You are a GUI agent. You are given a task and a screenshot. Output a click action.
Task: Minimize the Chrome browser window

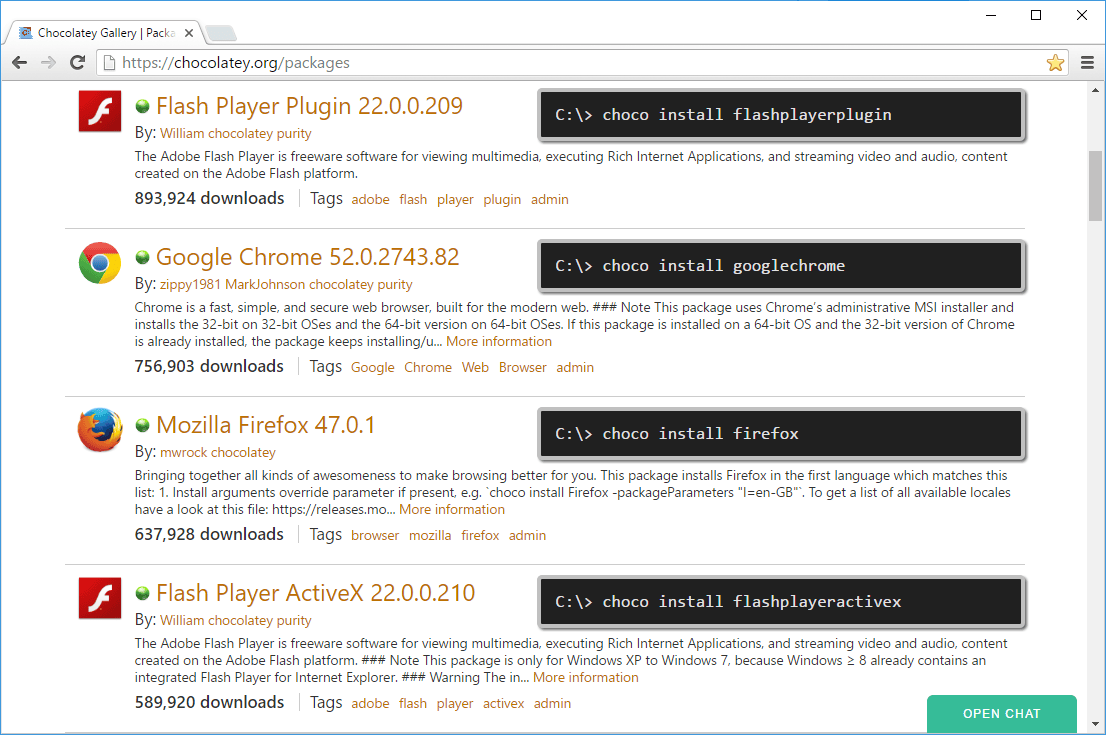(990, 15)
